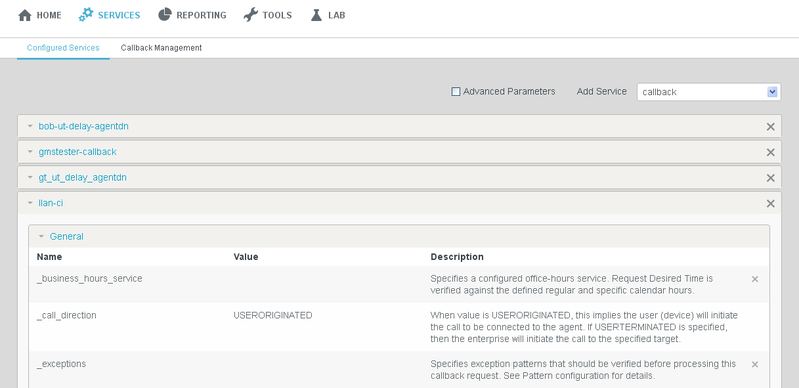Select the Configured Services tab
Image resolution: width=799 pixels, height=388 pixels.
click(x=63, y=48)
